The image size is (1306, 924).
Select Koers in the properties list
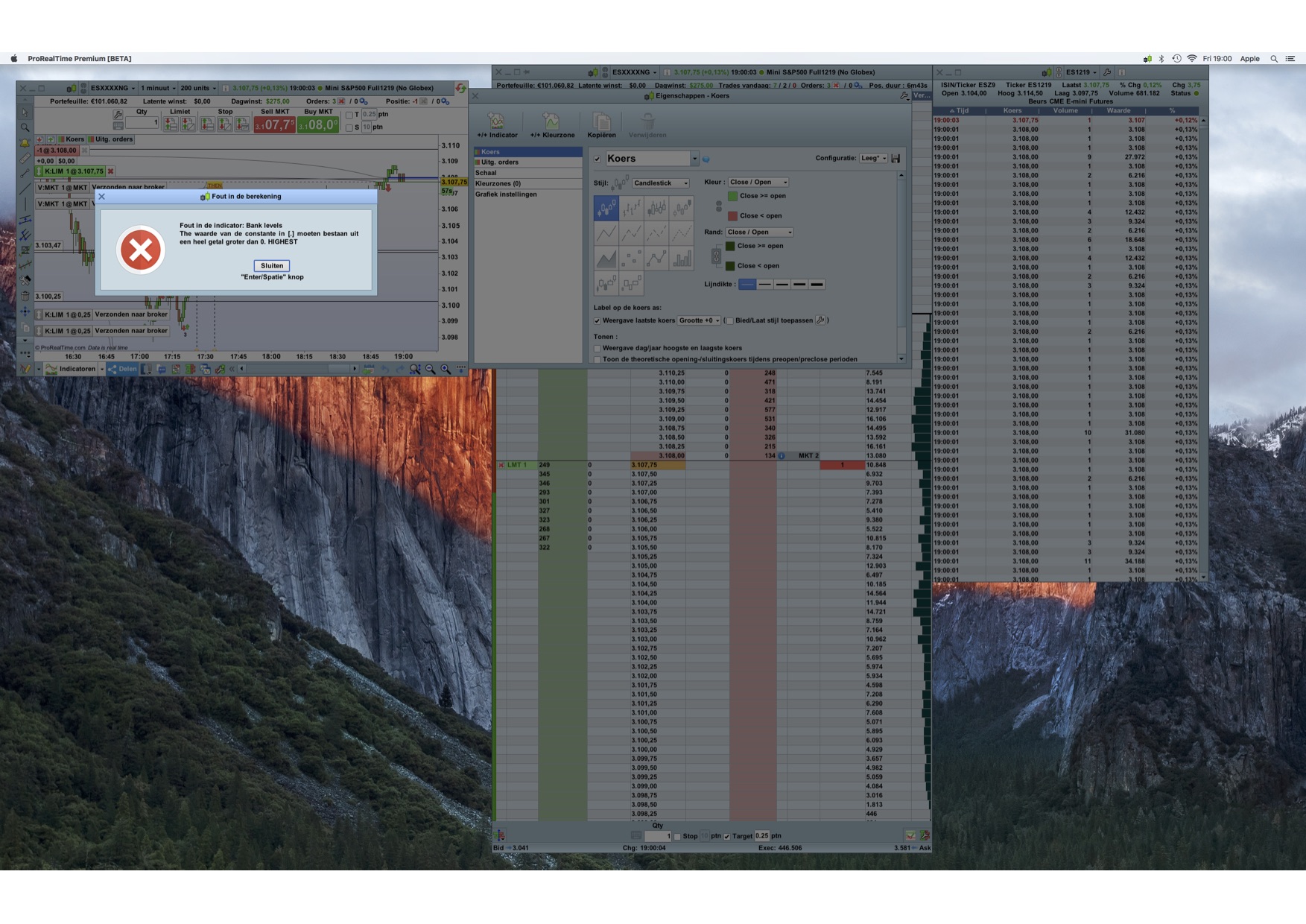point(528,152)
